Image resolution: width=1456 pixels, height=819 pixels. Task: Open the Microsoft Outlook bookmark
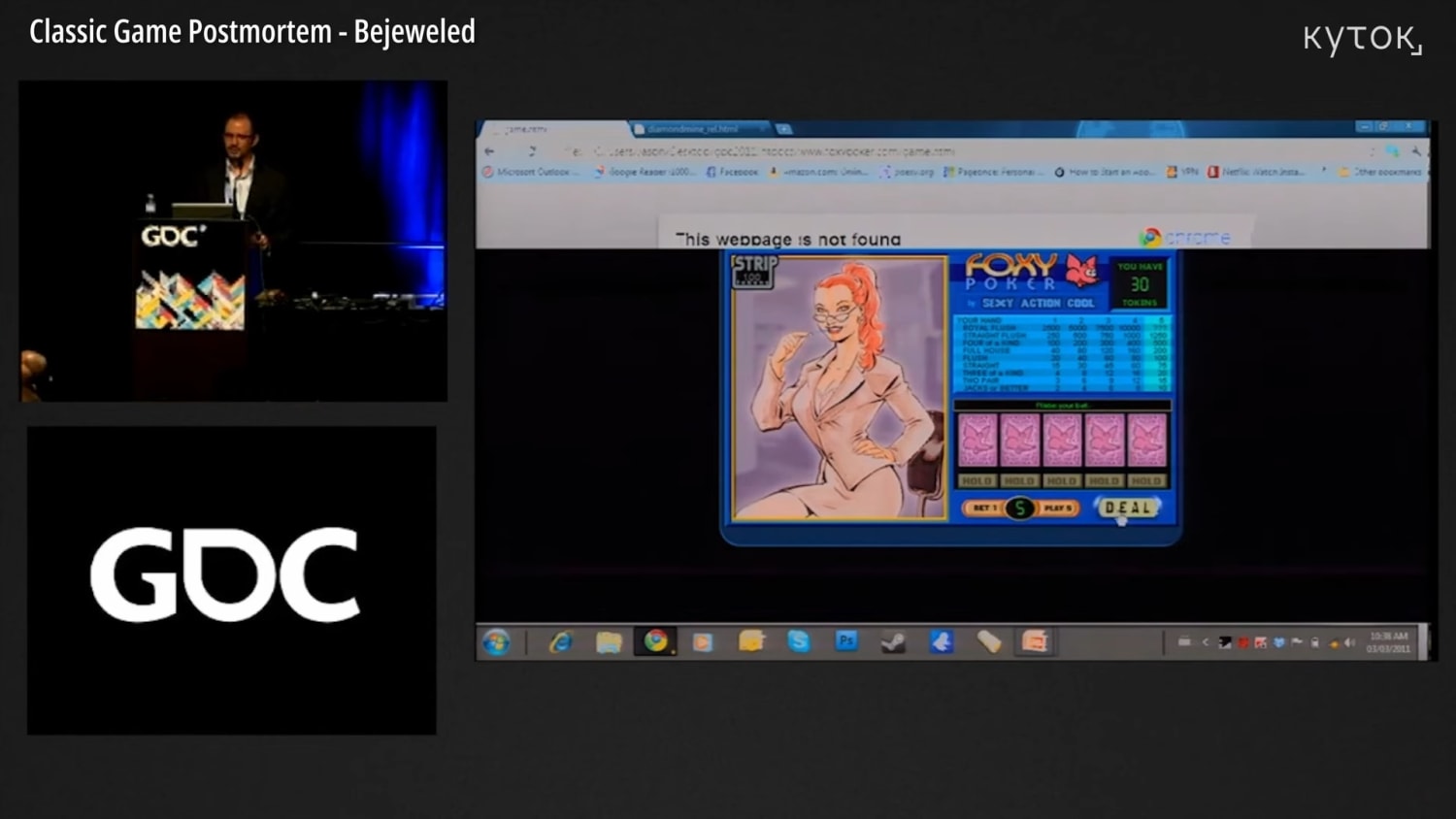(530, 172)
